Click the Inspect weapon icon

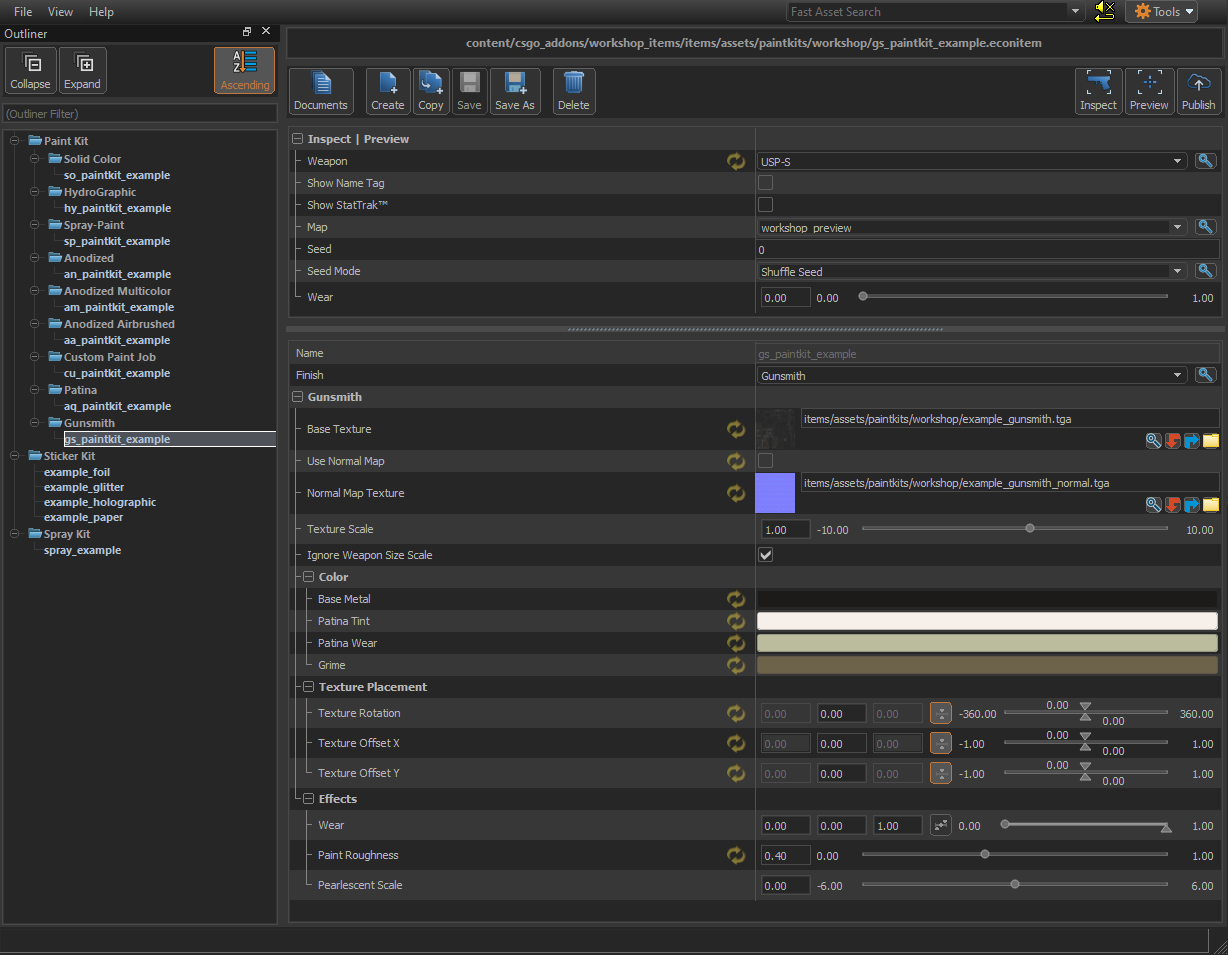point(1098,90)
